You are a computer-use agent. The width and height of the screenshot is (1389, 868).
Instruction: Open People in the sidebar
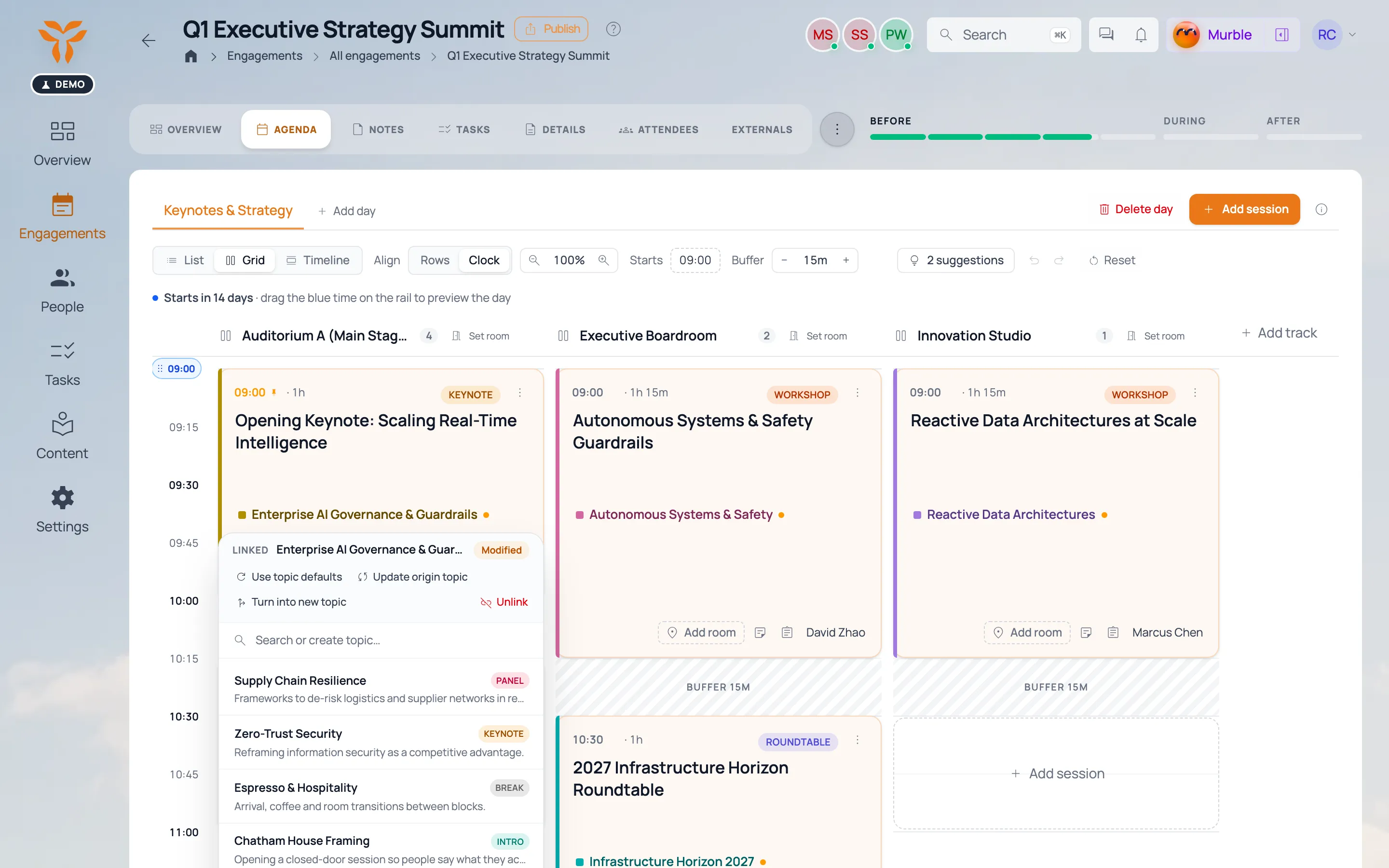[62, 290]
